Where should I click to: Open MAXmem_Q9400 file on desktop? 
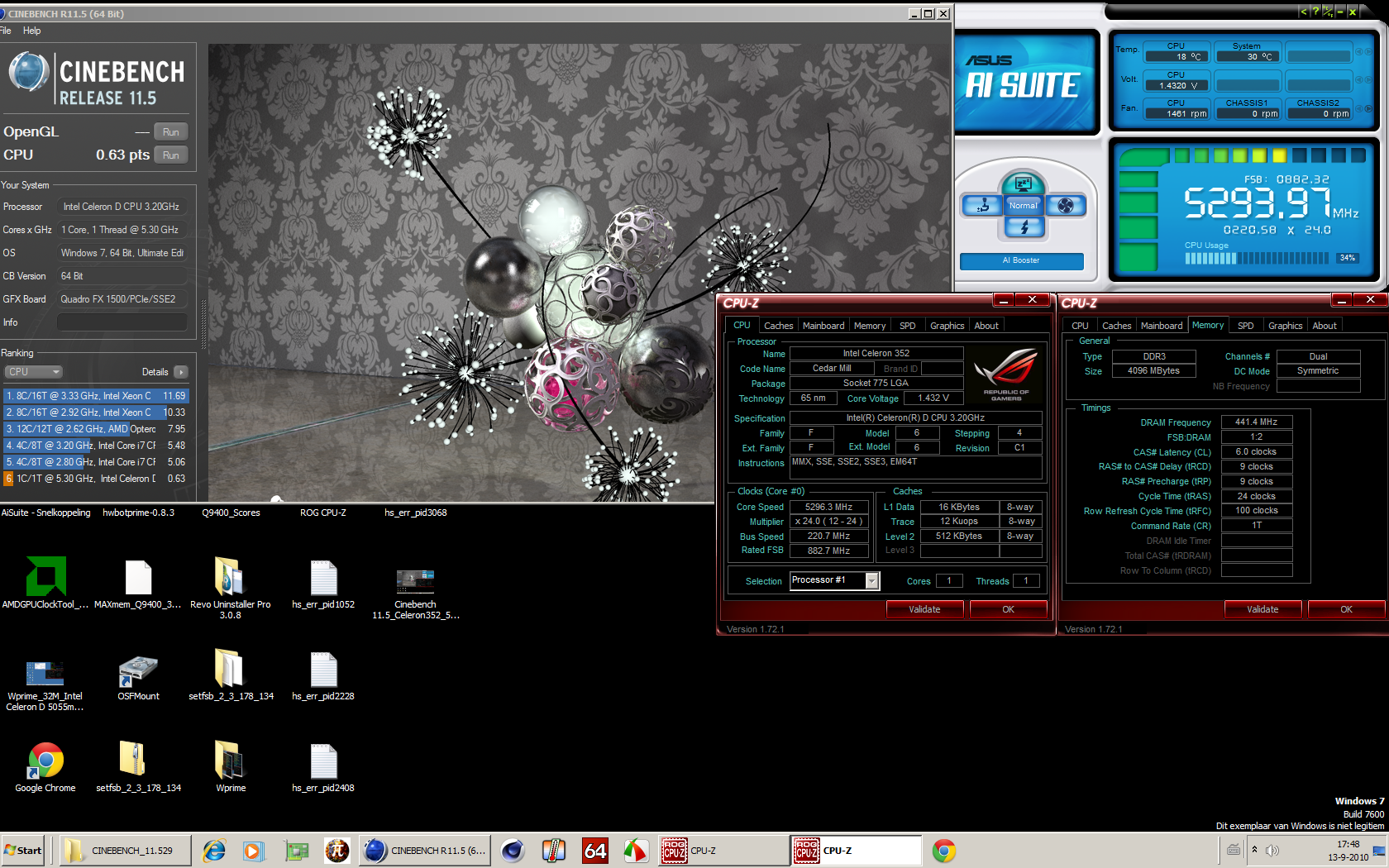[x=138, y=584]
